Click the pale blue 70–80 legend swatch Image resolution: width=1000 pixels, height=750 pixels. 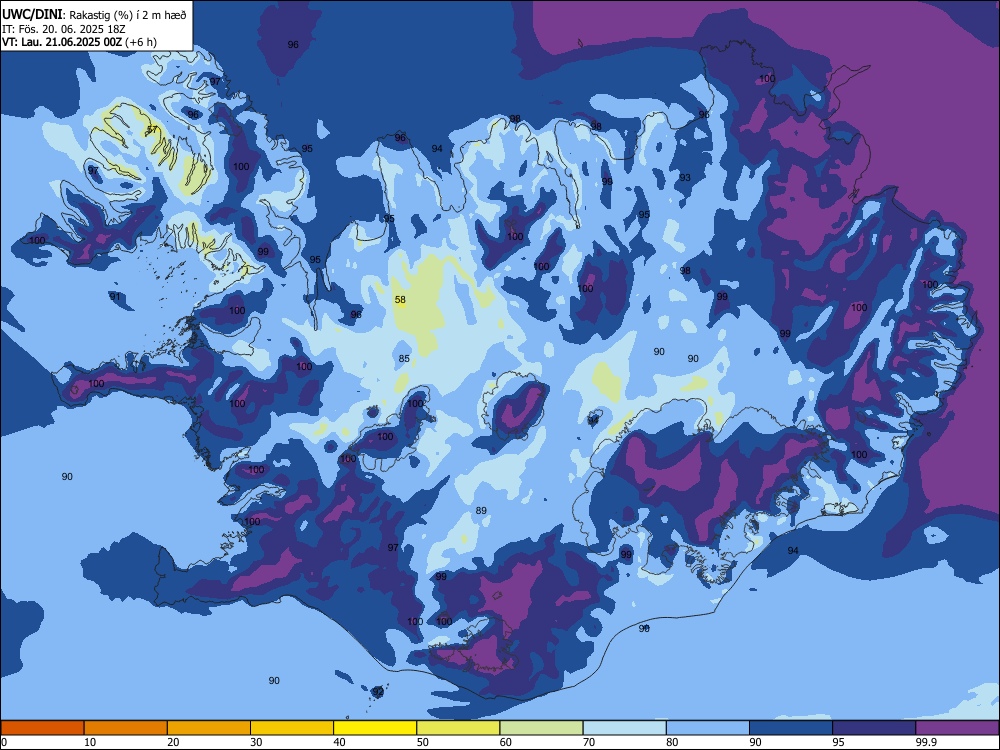(x=624, y=728)
